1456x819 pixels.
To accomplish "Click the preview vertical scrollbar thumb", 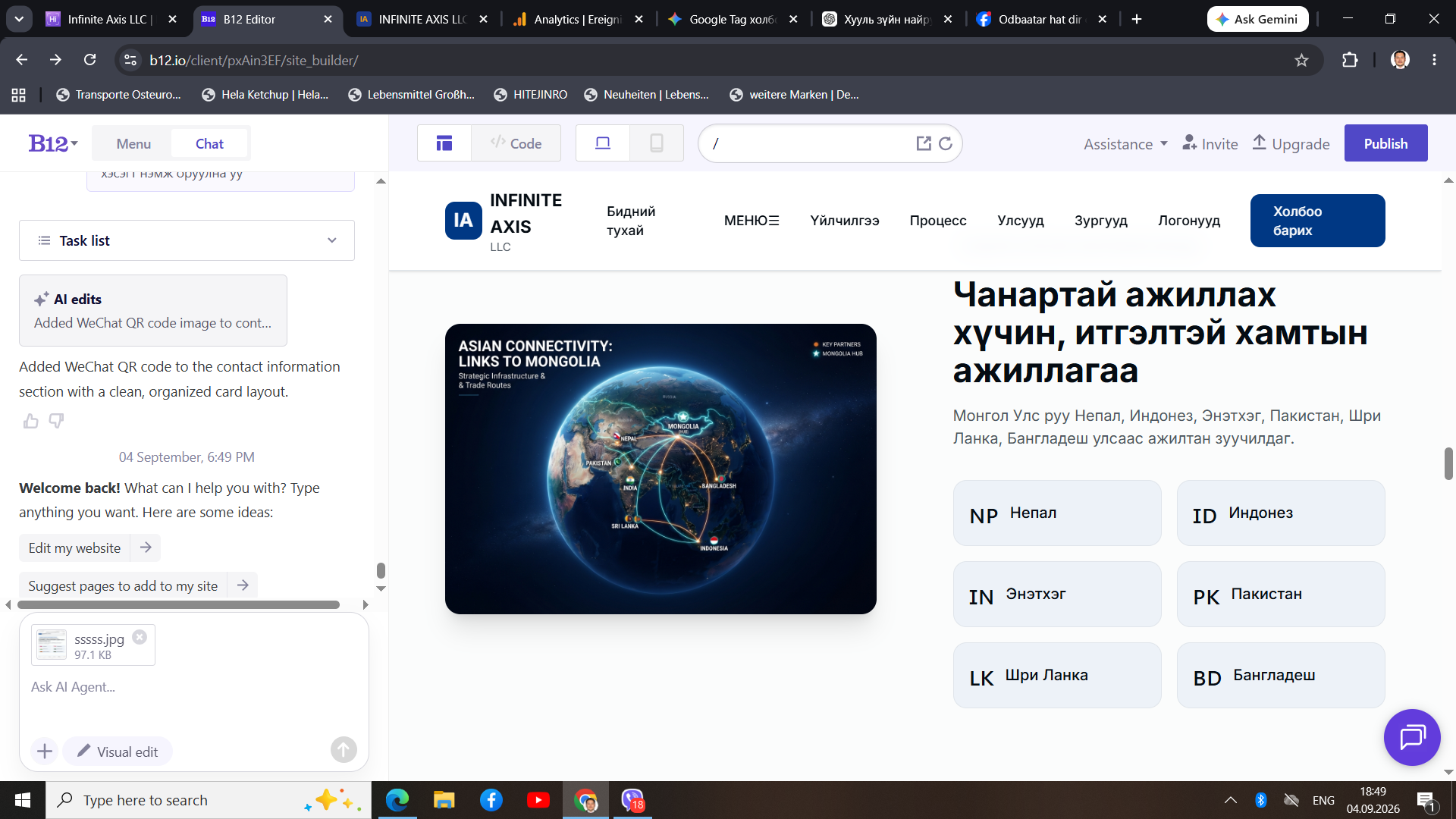I will (x=1448, y=463).
